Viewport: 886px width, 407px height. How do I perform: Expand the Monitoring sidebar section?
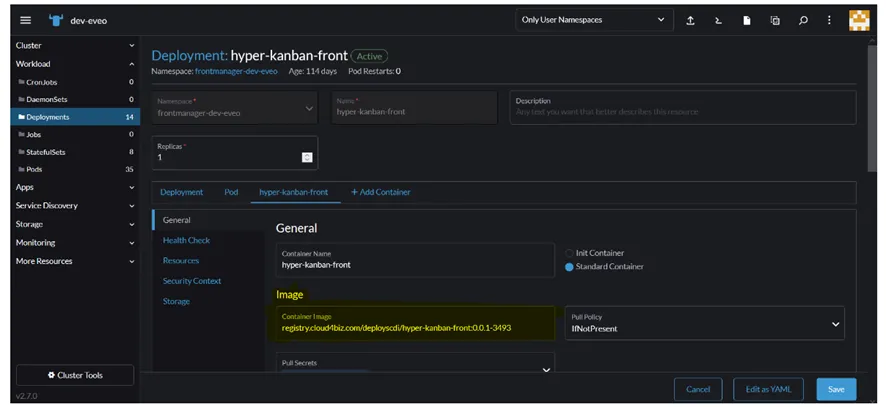[x=75, y=243]
